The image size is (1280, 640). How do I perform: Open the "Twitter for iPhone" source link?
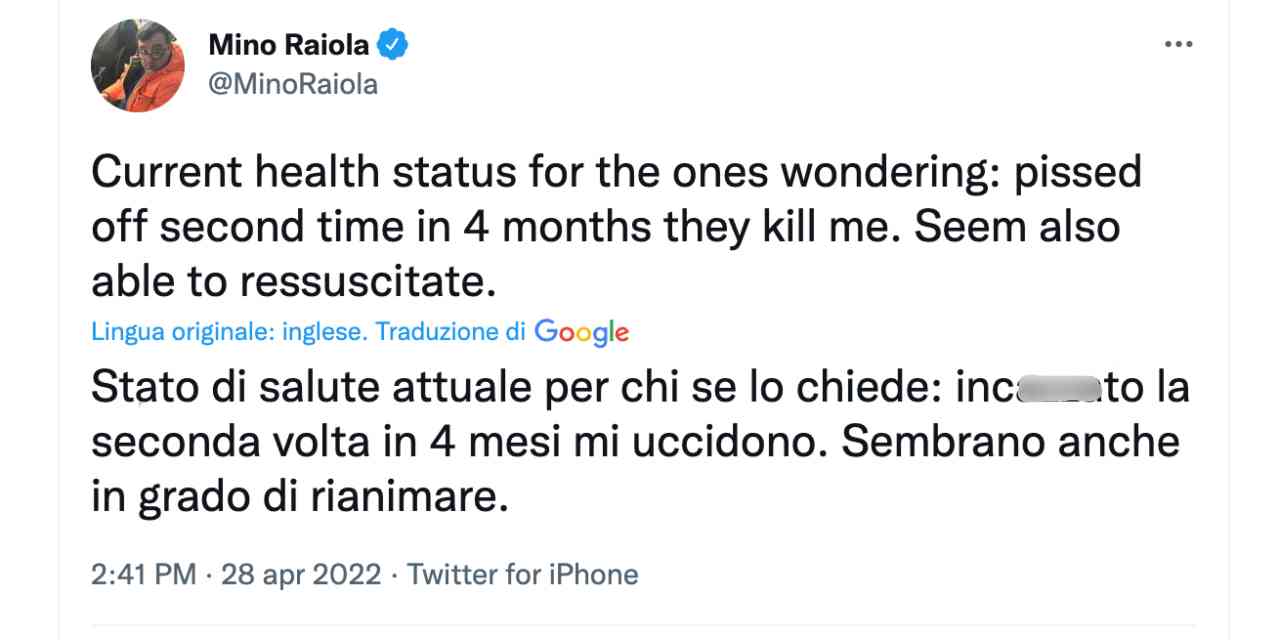(523, 575)
